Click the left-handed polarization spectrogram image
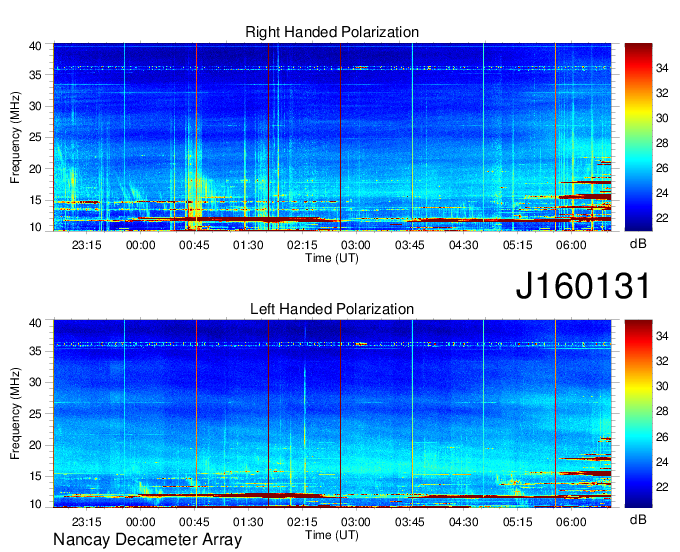680x552 pixels. coord(332,414)
